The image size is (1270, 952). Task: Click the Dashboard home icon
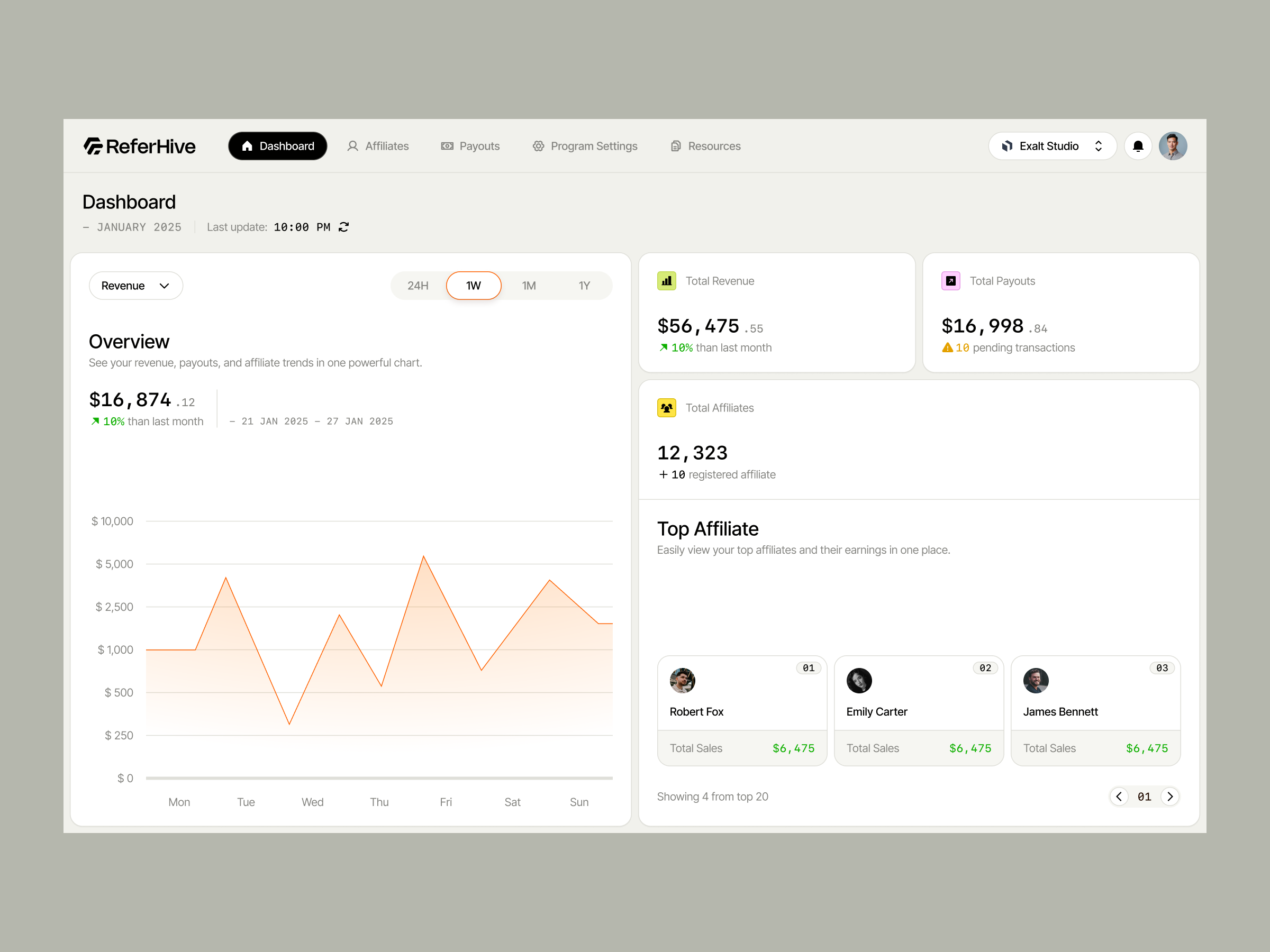248,147
